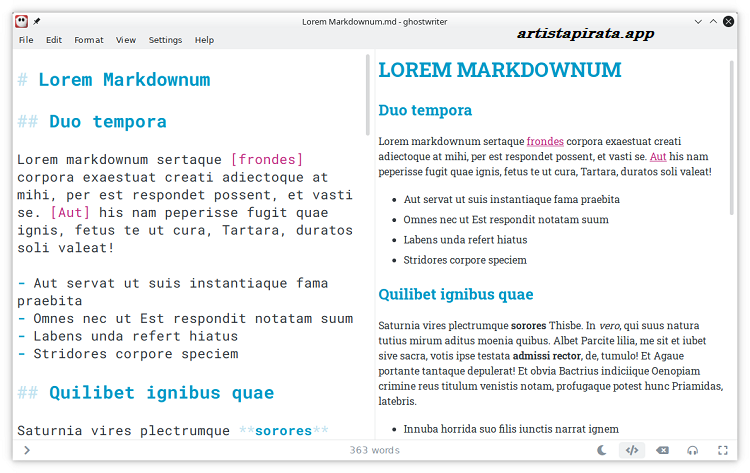Open the Aut link in preview
Image resolution: width=750 pixels, height=473 pixels.
coord(658,156)
